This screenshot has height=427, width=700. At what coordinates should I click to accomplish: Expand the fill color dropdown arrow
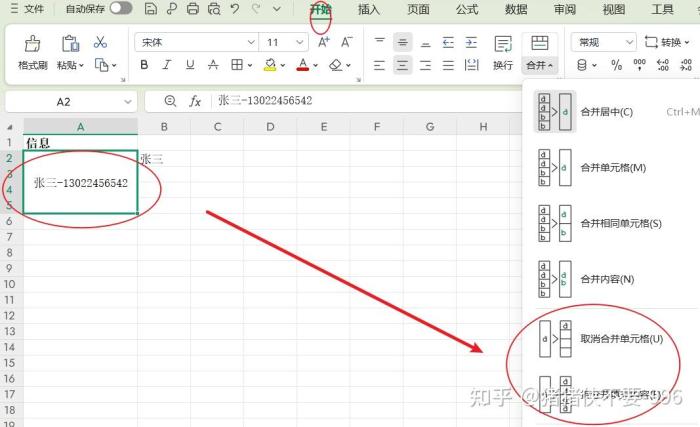point(283,66)
